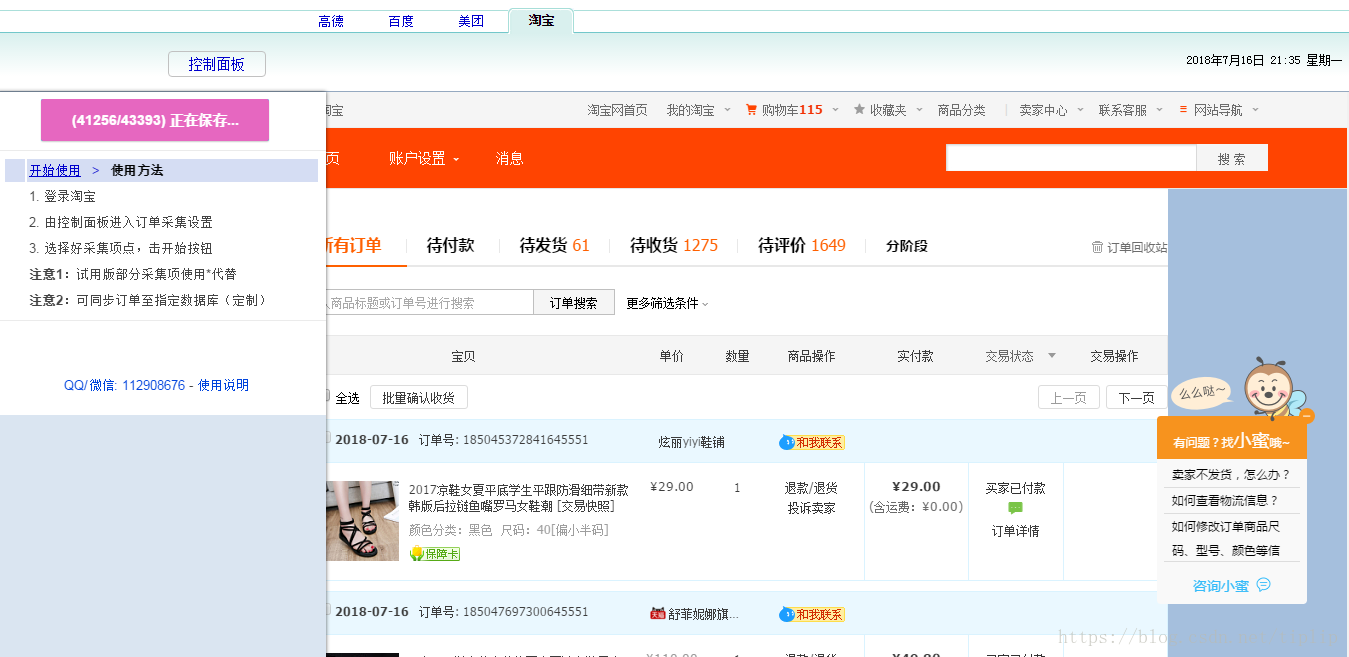Image resolution: width=1349 pixels, height=657 pixels.
Task: Select the 淘宝 tab
Action: [541, 20]
